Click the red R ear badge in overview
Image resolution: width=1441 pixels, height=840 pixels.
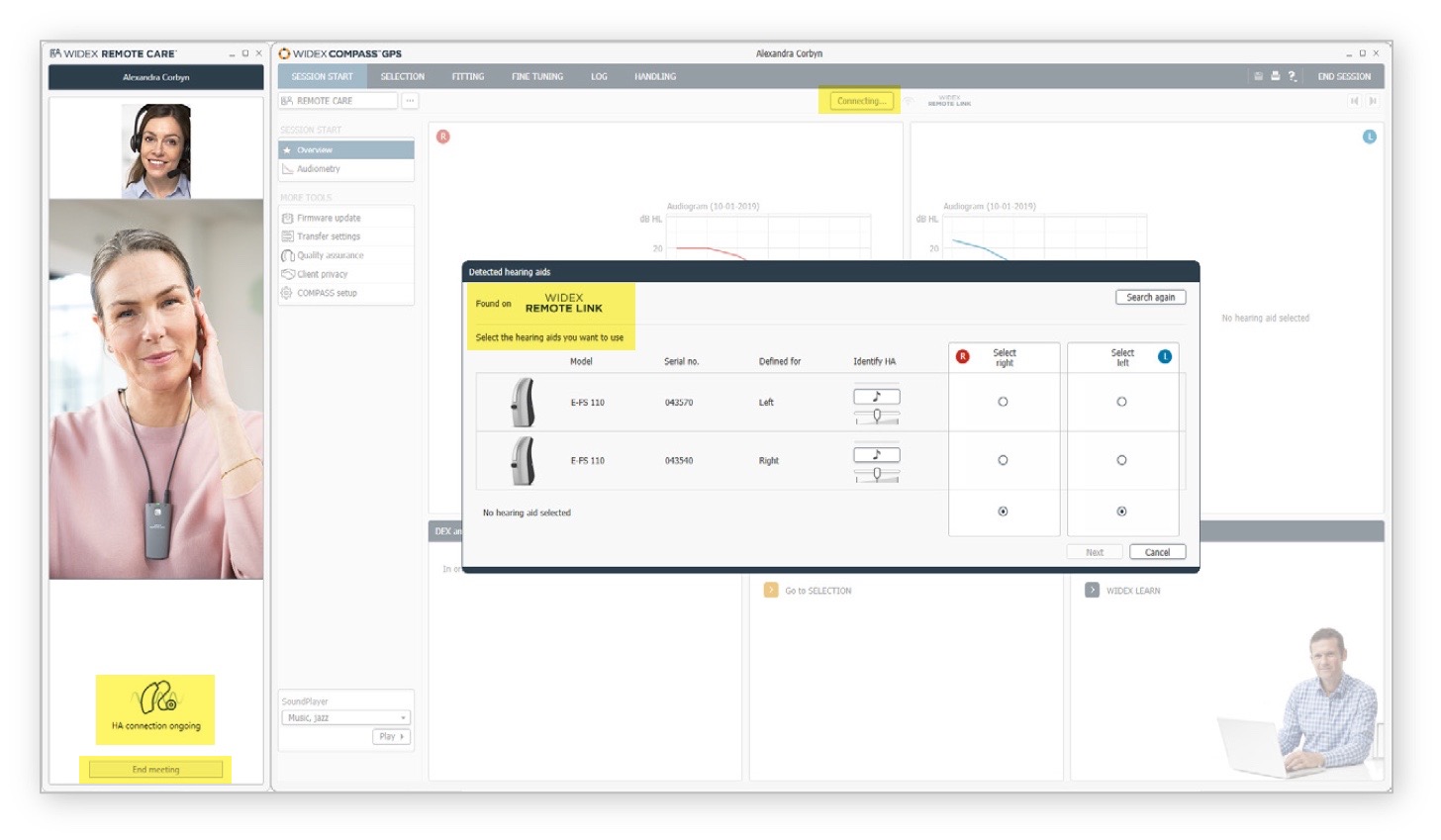443,137
